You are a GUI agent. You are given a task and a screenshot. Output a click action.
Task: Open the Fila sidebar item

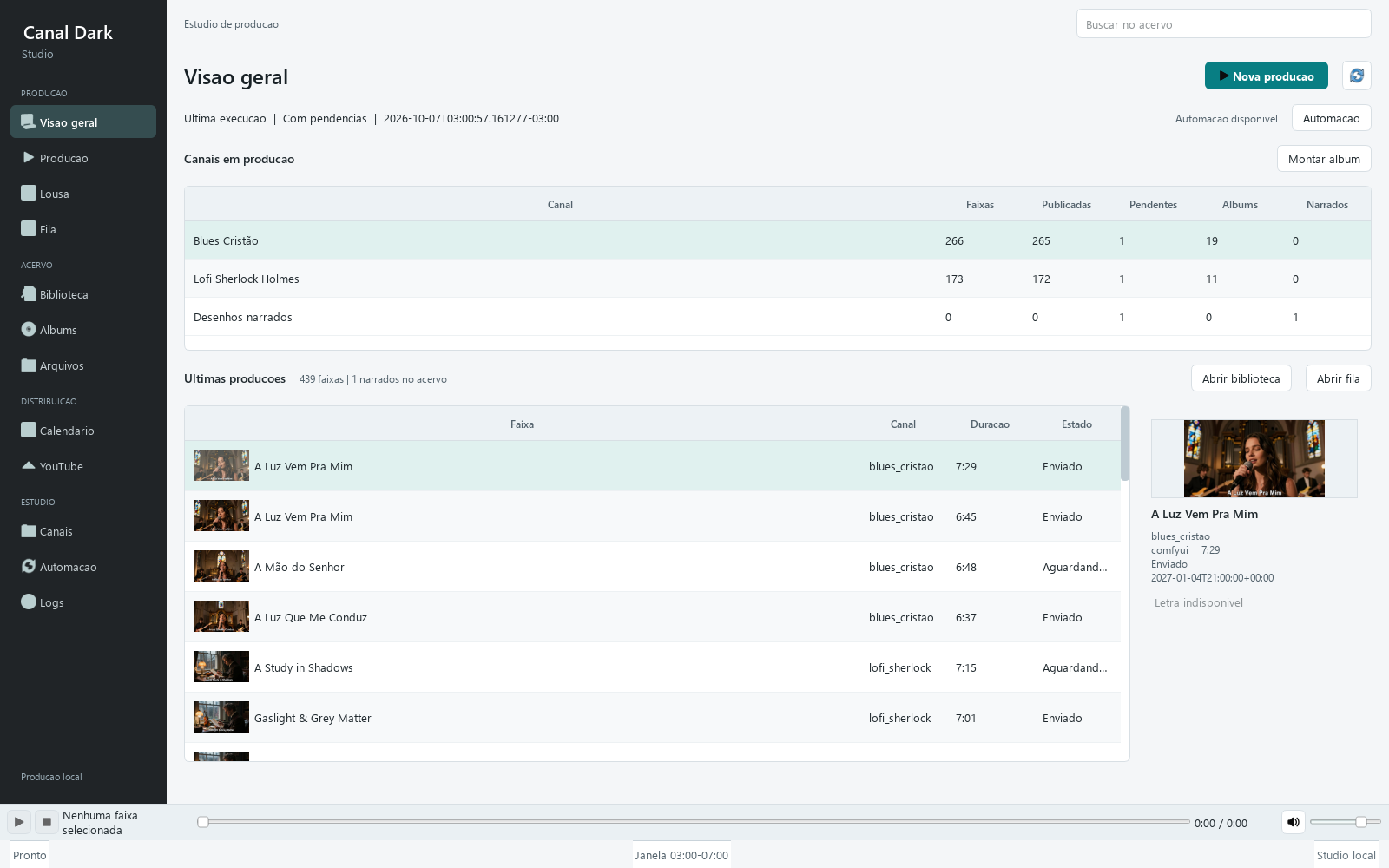click(83, 229)
